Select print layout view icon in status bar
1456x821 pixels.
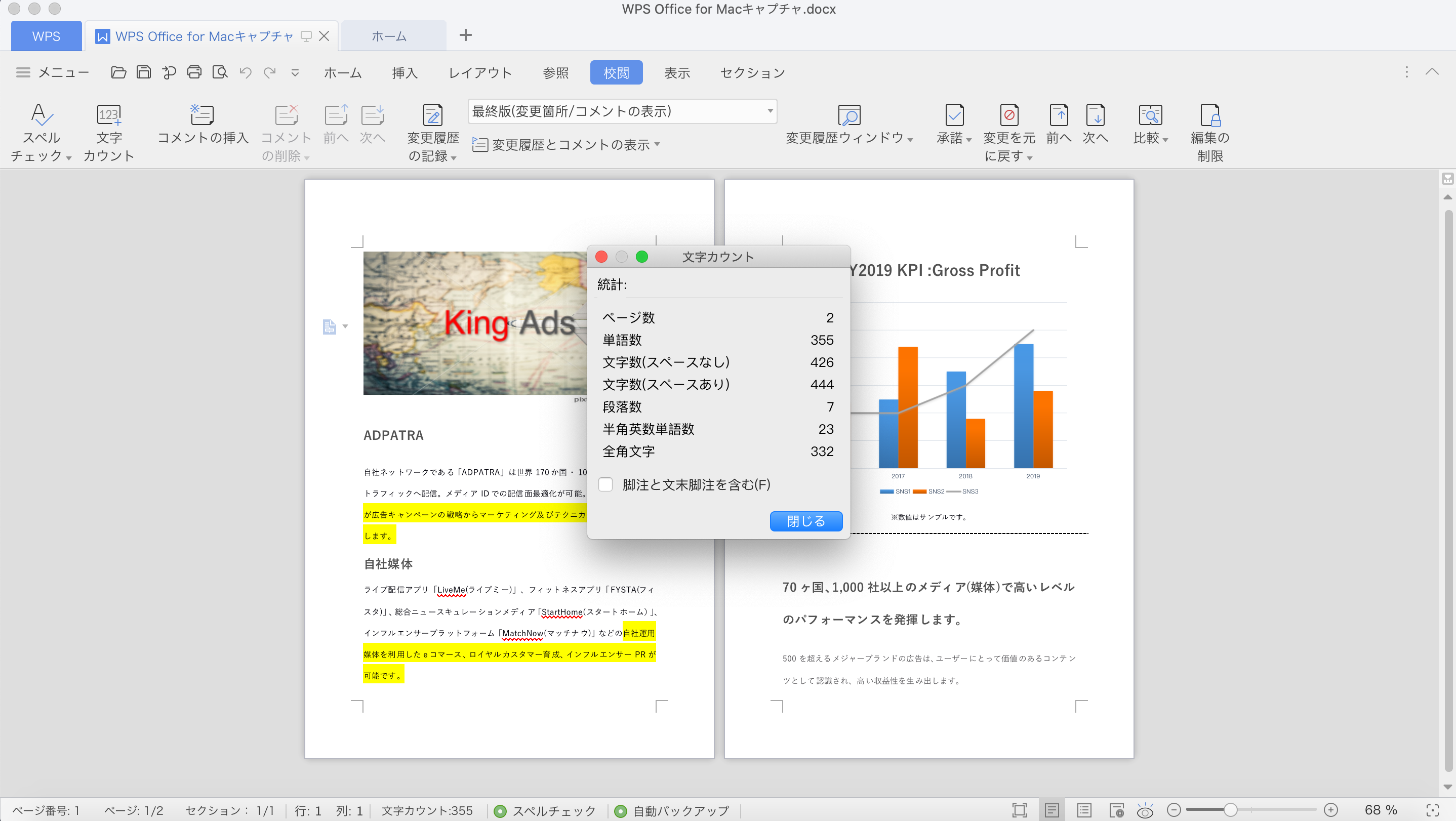[x=1051, y=810]
